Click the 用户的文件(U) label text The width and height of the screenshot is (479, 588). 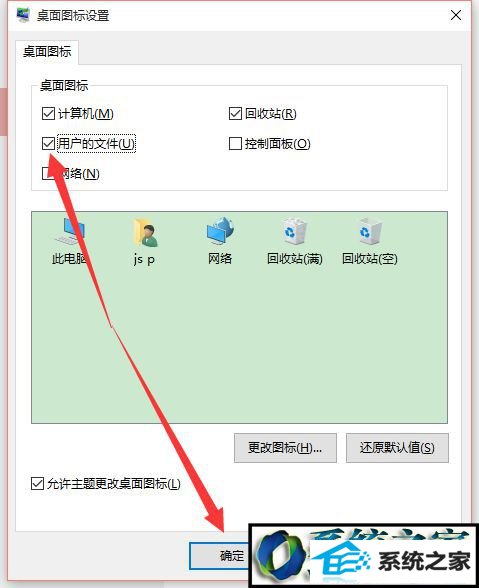(96, 144)
